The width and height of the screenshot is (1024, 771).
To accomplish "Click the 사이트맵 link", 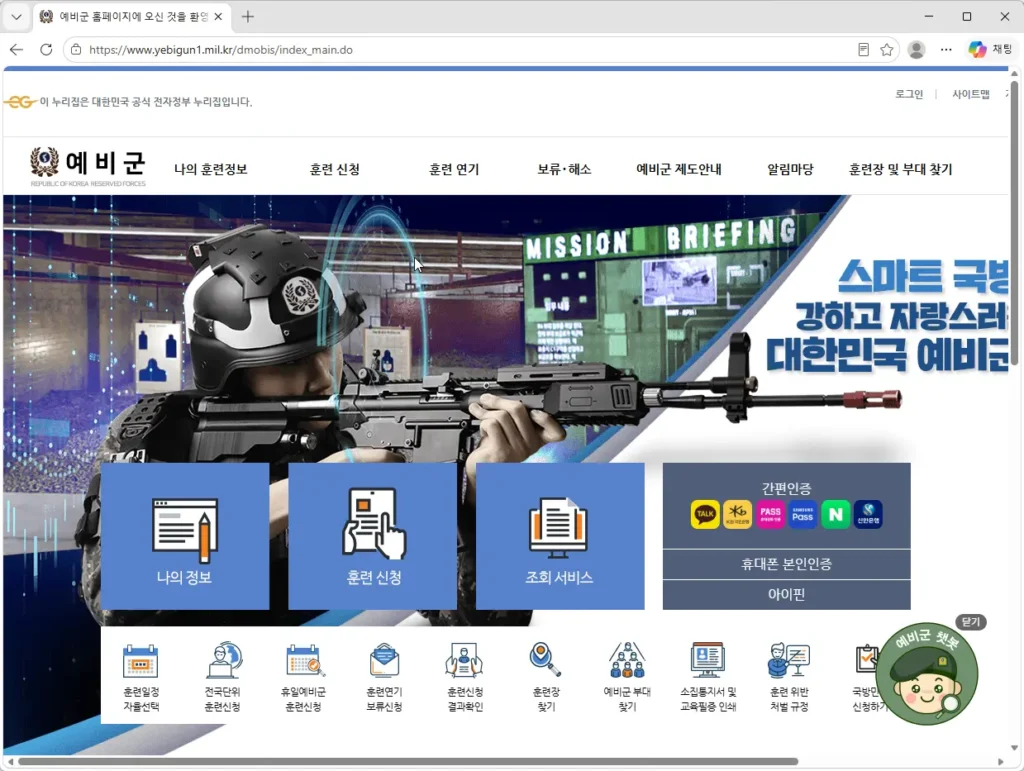I will tap(970, 95).
